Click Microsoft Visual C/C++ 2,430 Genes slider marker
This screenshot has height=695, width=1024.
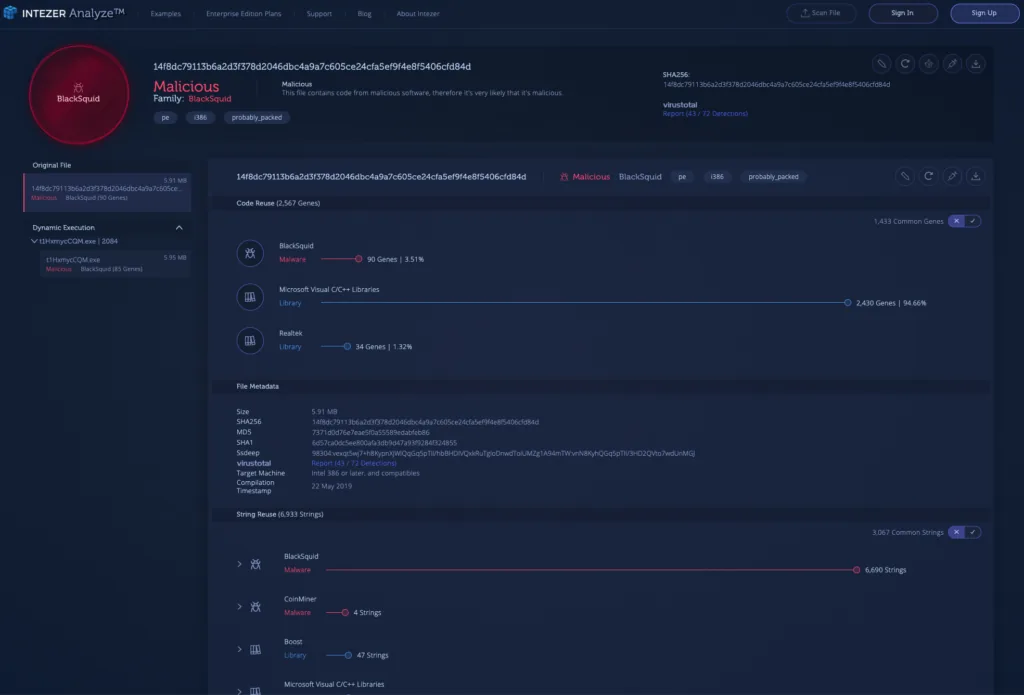848,302
